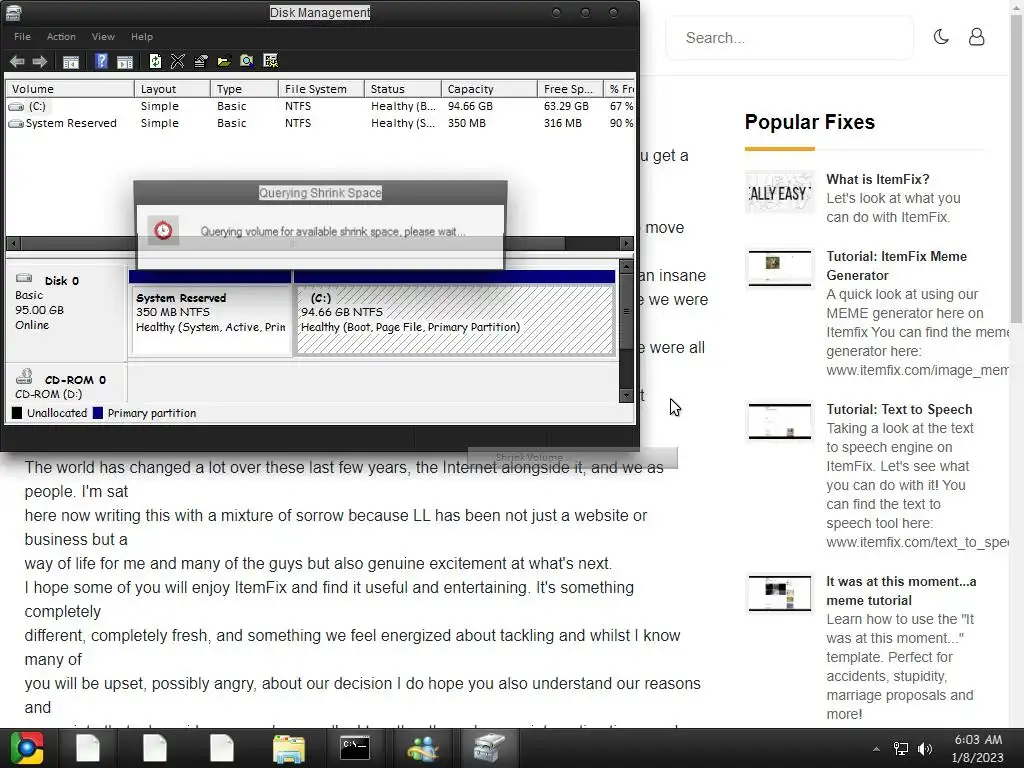Select the (C:) volume row

pyautogui.click(x=320, y=106)
